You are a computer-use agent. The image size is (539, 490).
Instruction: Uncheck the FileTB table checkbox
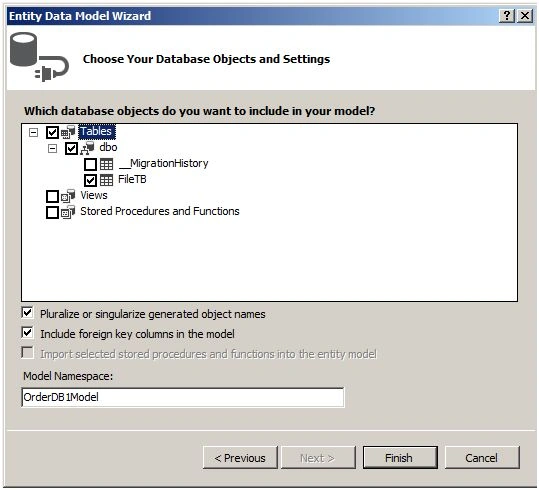tap(90, 180)
